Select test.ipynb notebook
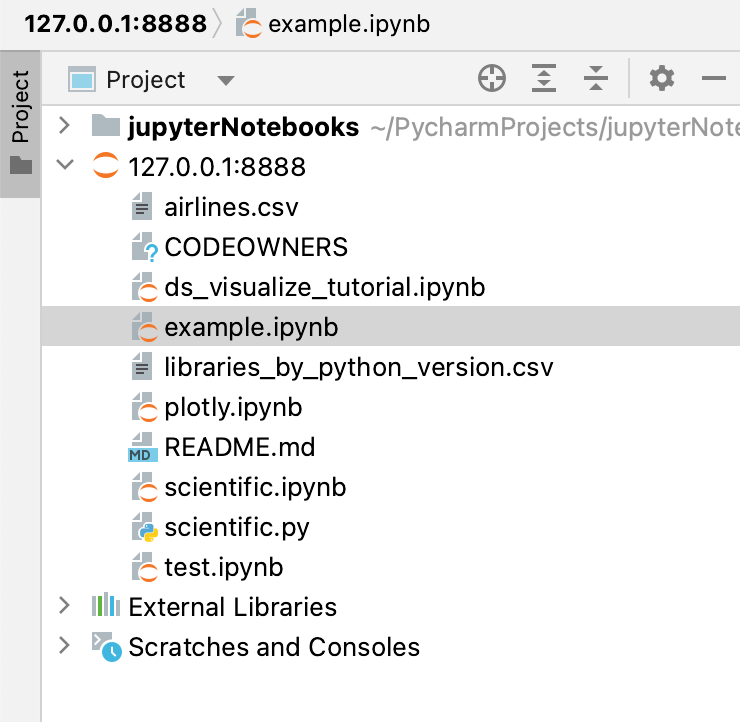The image size is (740, 722). (224, 568)
